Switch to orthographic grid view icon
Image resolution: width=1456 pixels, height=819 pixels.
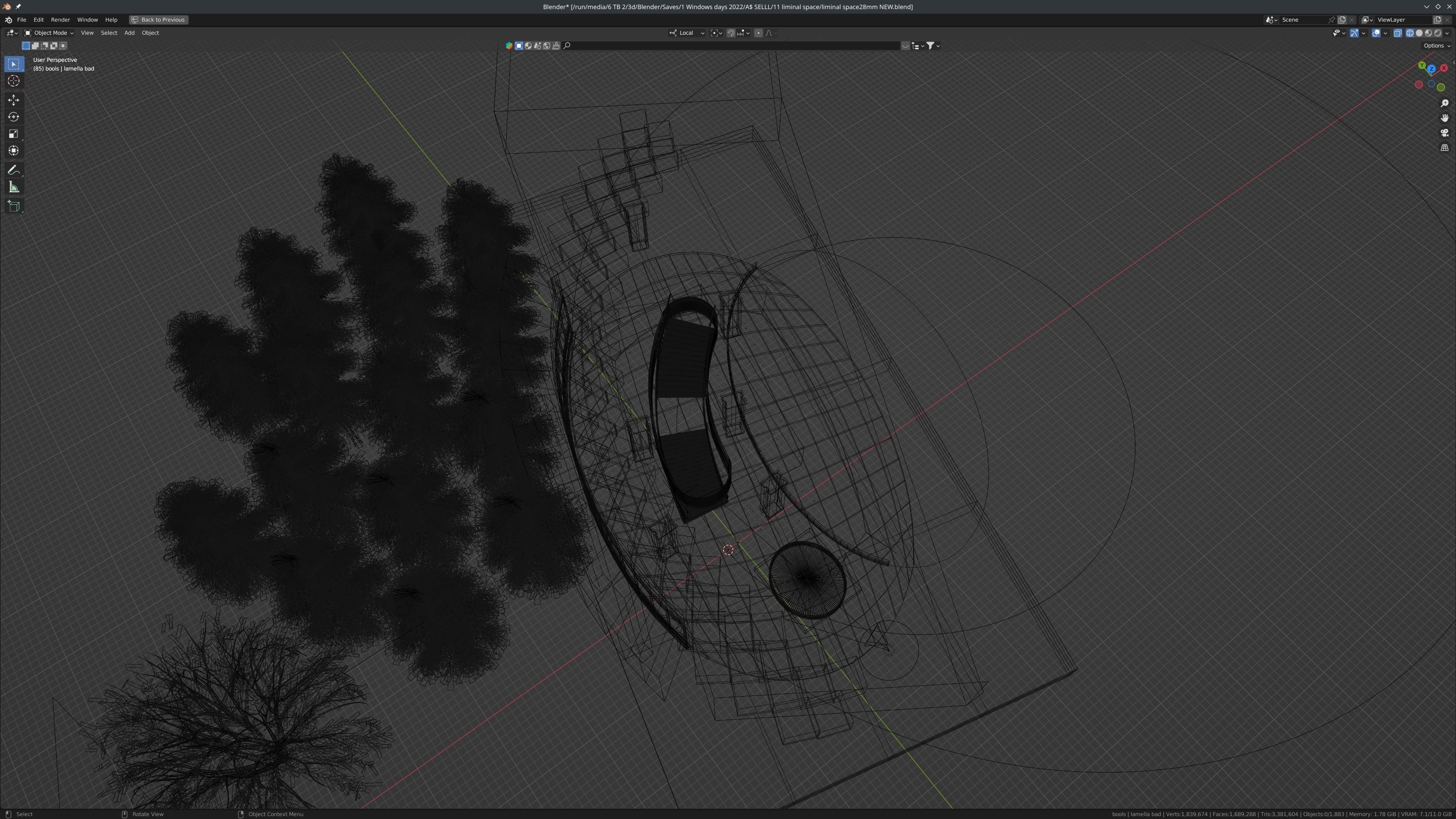(x=1444, y=147)
